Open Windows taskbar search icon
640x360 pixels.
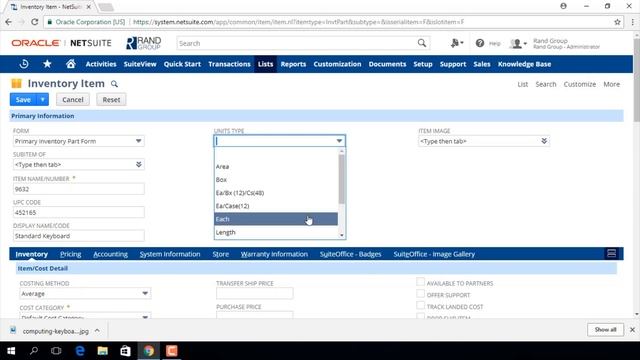pyautogui.click(x=34, y=351)
